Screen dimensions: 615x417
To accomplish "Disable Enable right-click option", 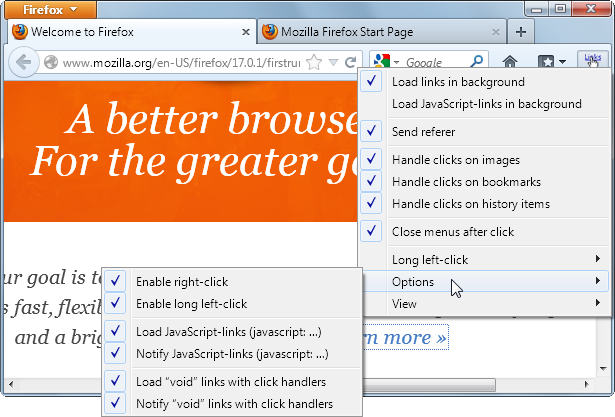I will click(x=232, y=282).
